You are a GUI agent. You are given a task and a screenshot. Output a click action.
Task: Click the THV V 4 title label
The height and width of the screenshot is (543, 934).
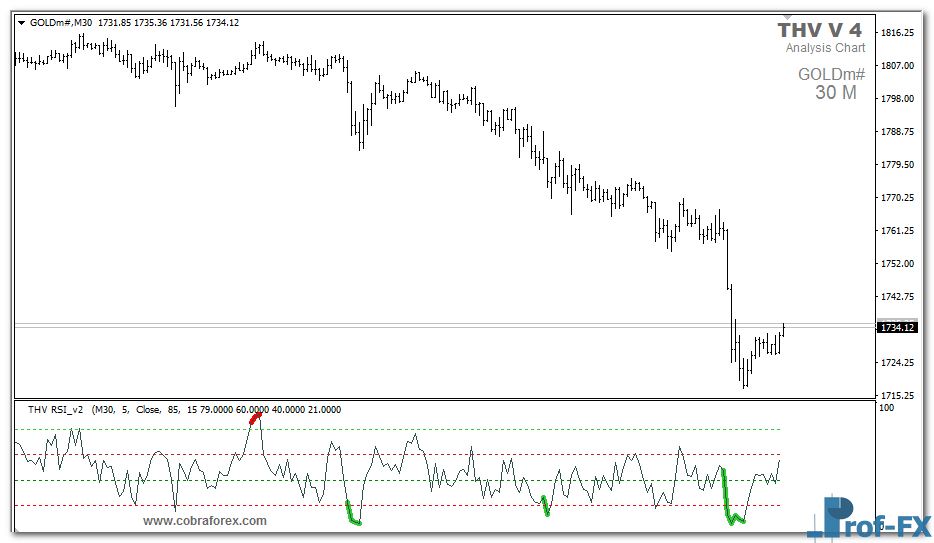point(819,31)
